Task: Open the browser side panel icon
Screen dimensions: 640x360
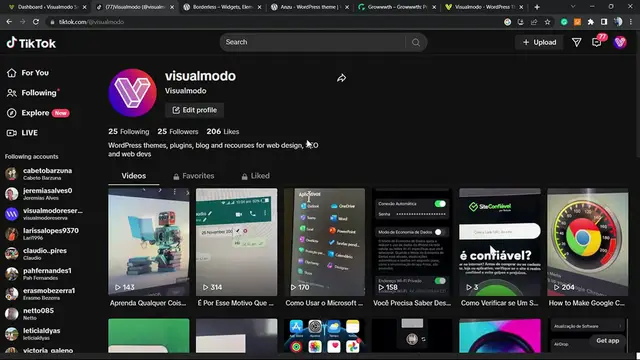Action: [604, 22]
